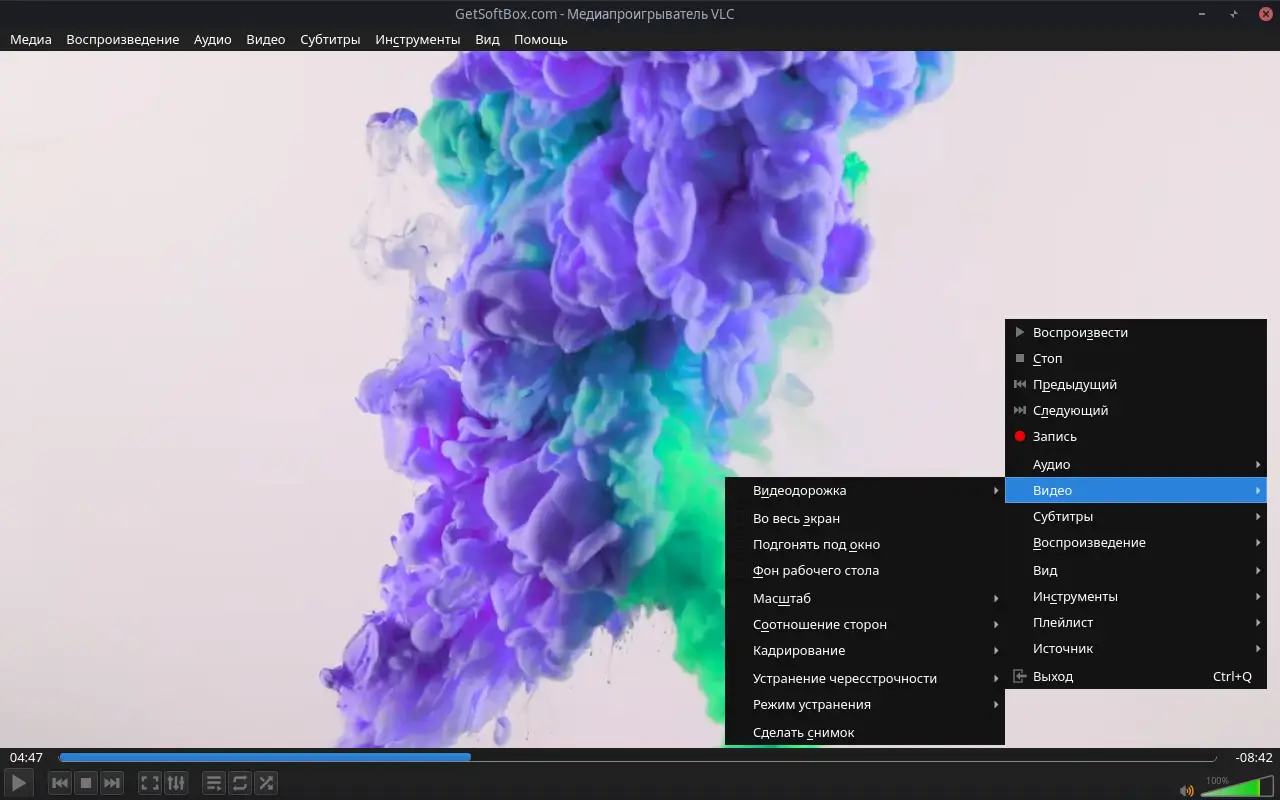Open the Инструменты menu in menu bar

coord(417,39)
